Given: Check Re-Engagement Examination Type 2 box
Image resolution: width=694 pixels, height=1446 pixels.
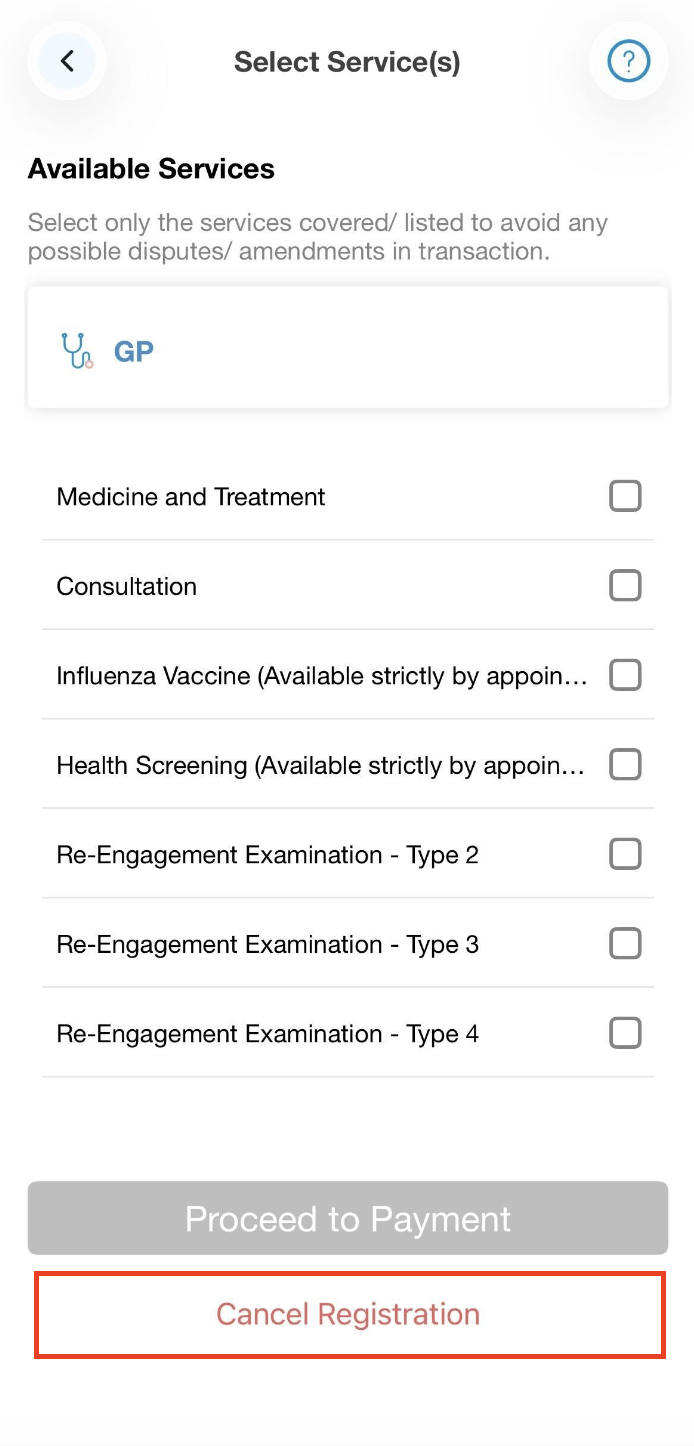Looking at the screenshot, I should pyautogui.click(x=625, y=855).
